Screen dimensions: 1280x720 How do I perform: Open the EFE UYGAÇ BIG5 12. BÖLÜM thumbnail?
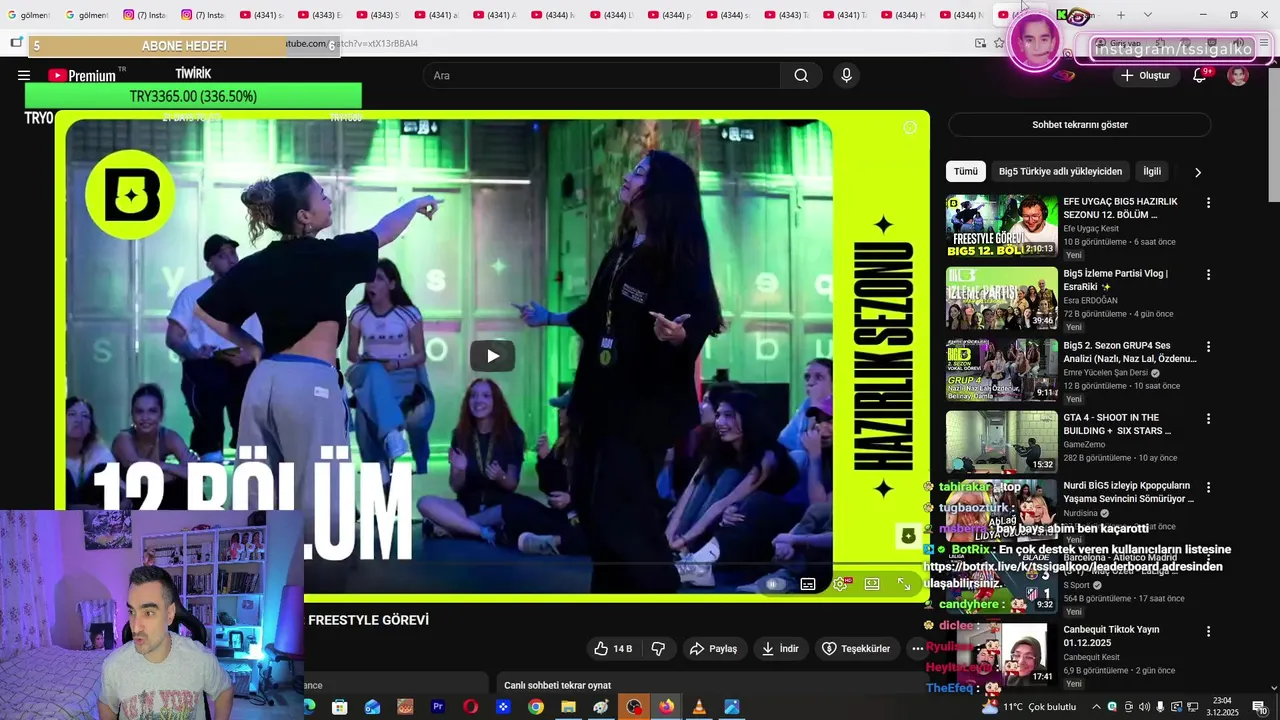1001,226
